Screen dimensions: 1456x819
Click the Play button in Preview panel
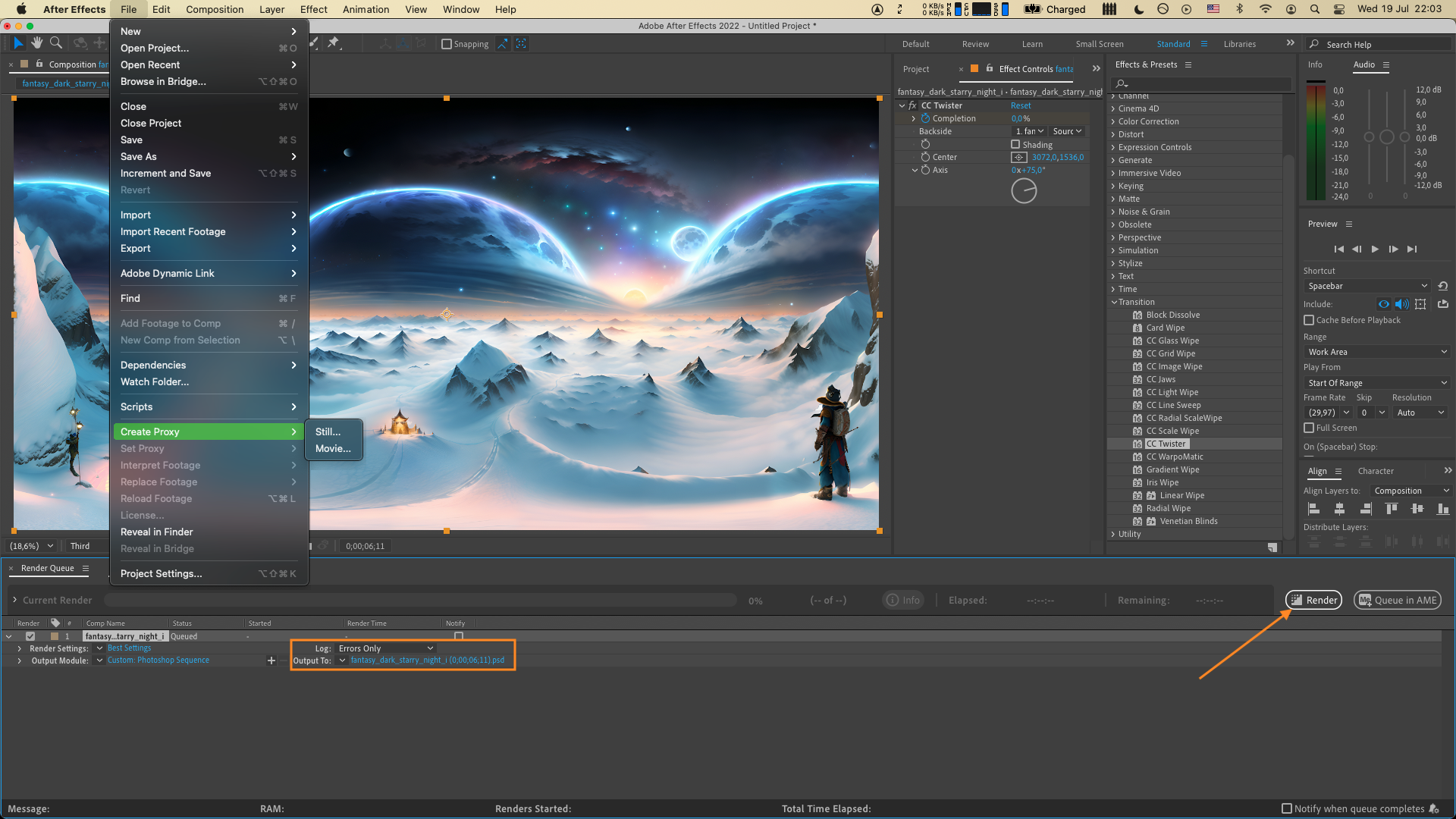coord(1375,249)
